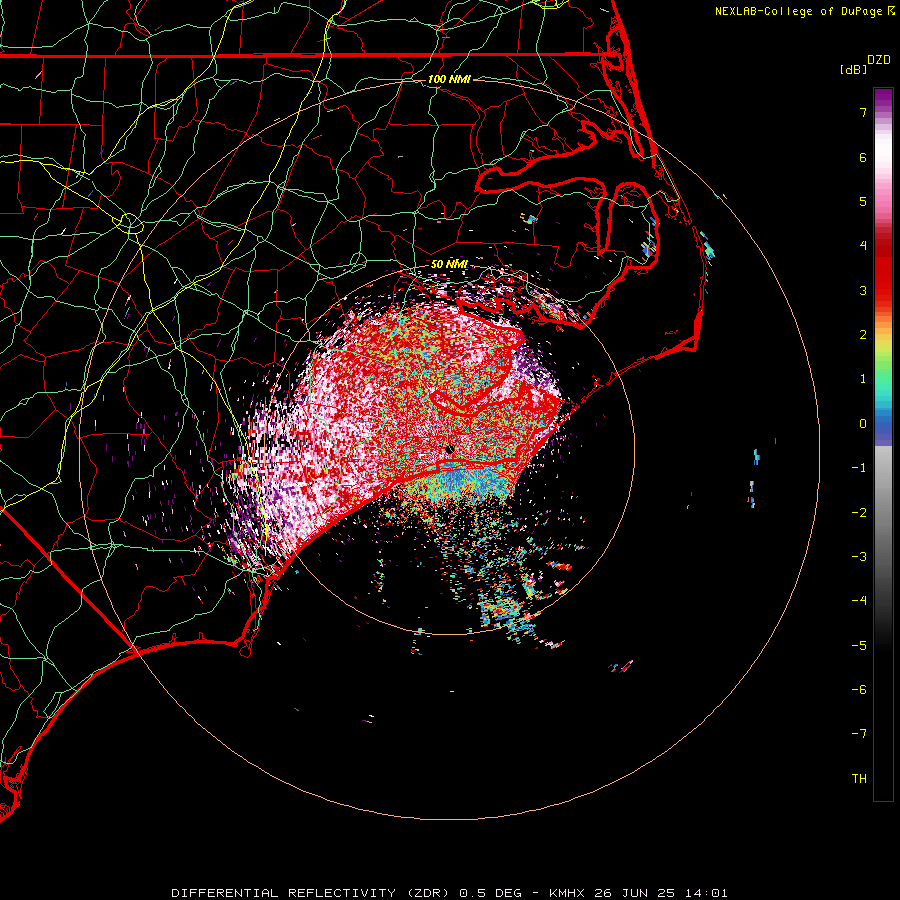The width and height of the screenshot is (900, 900).
Task: Click the DZD label above the color scale
Action: [x=878, y=60]
